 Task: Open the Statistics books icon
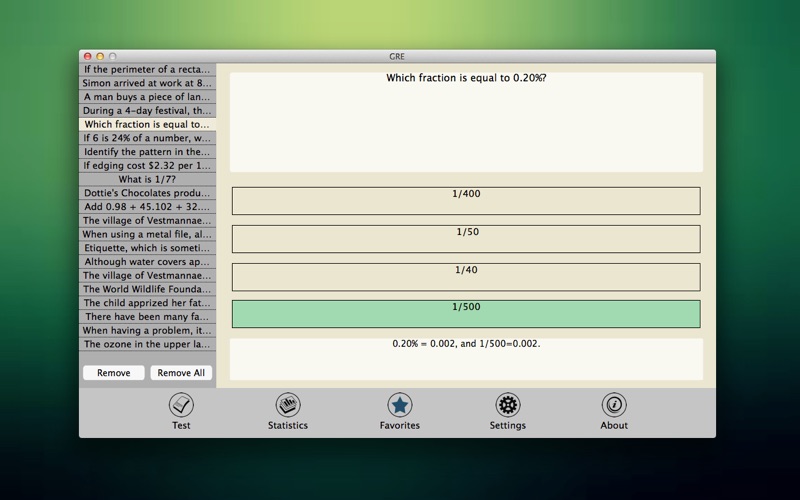coord(288,405)
